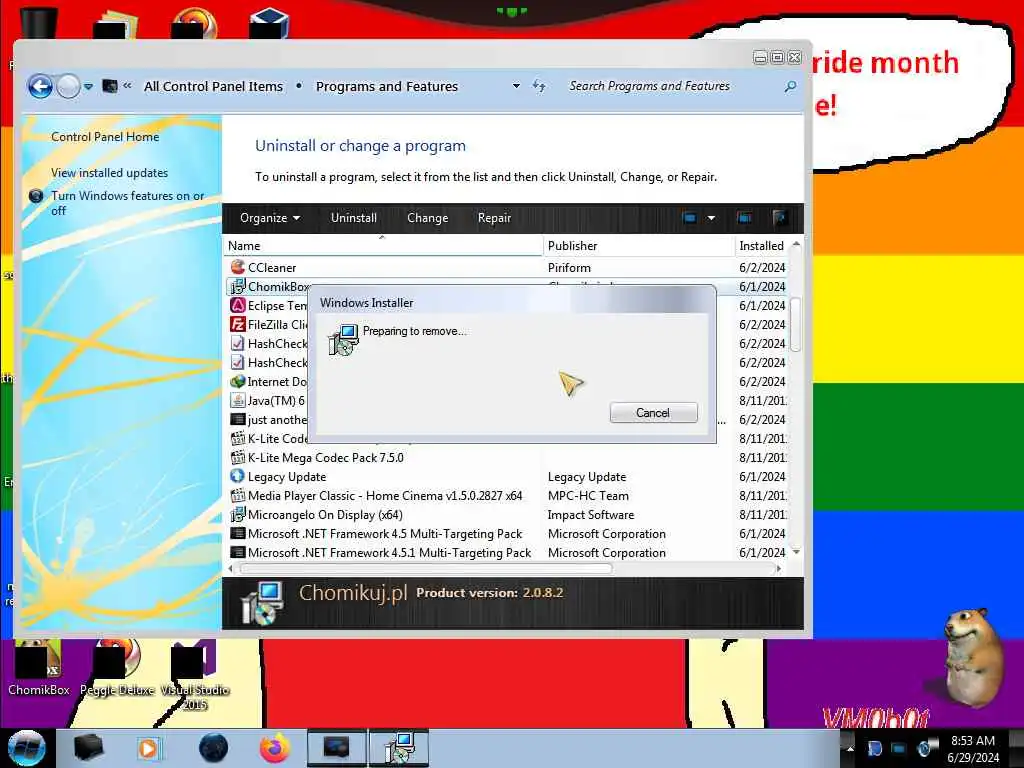1024x768 pixels.
Task: Click the vertical scrollbar thumb in list
Action: [x=795, y=325]
